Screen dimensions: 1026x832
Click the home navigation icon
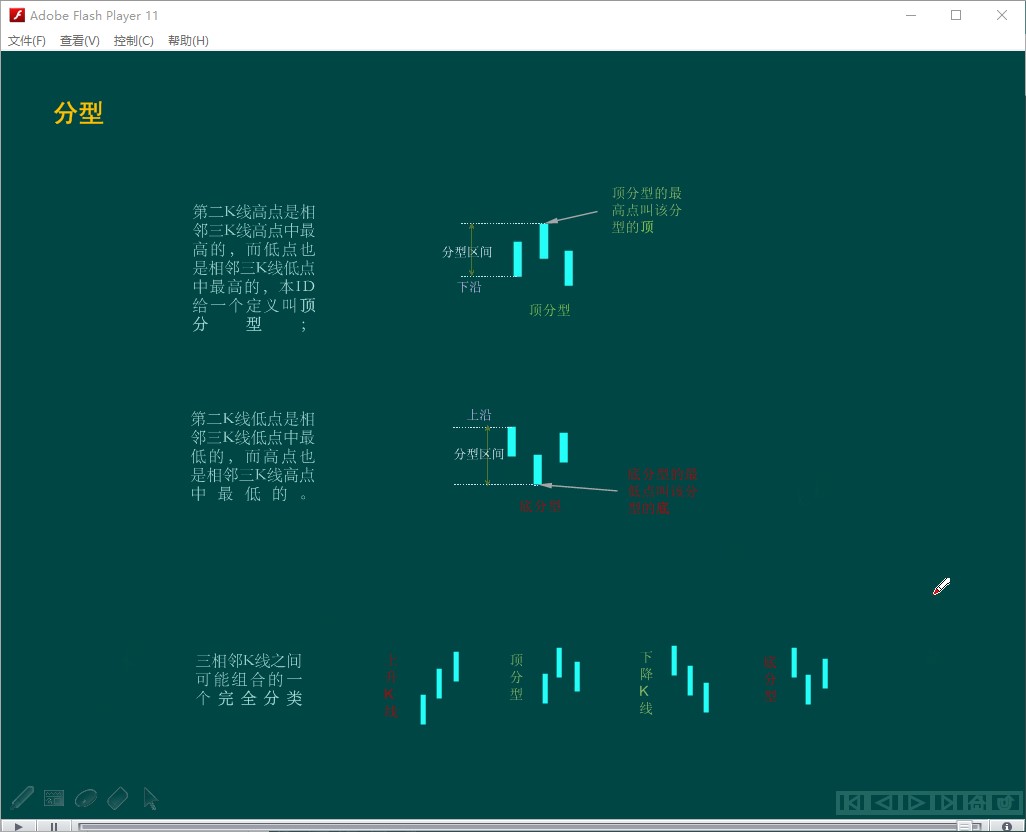(x=977, y=802)
